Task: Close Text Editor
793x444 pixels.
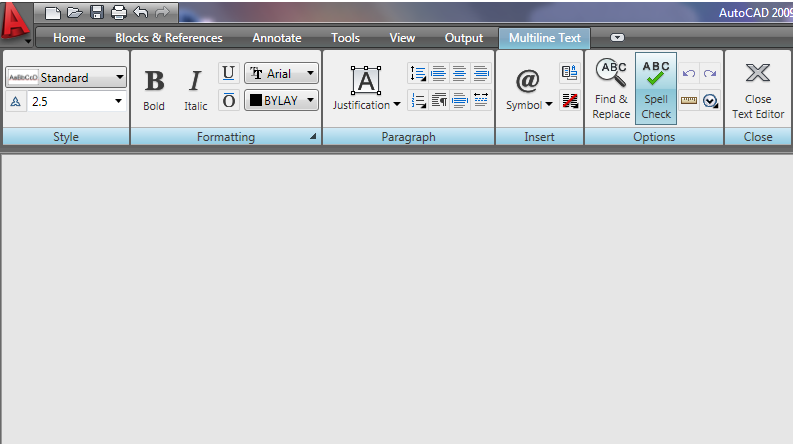Action: tap(758, 90)
